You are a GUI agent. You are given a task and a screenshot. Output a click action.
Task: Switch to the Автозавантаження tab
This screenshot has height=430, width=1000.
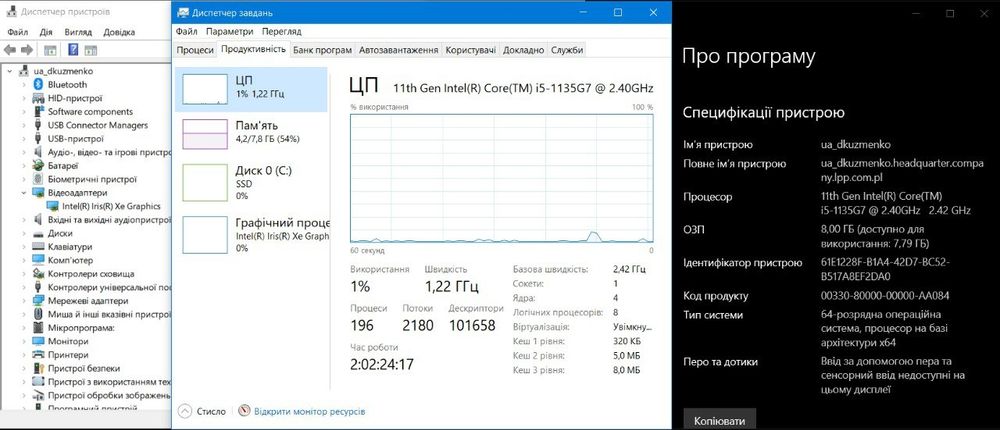point(399,50)
